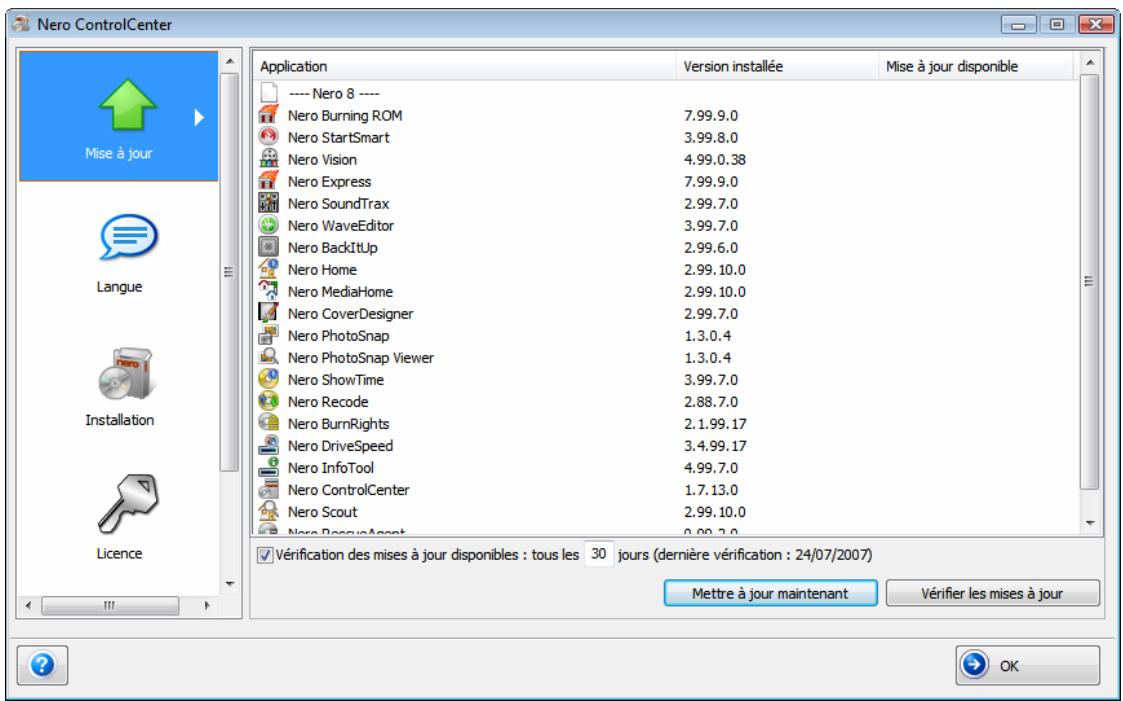Click the Nero Home icon
Image resolution: width=1123 pixels, height=701 pixels.
click(x=269, y=269)
